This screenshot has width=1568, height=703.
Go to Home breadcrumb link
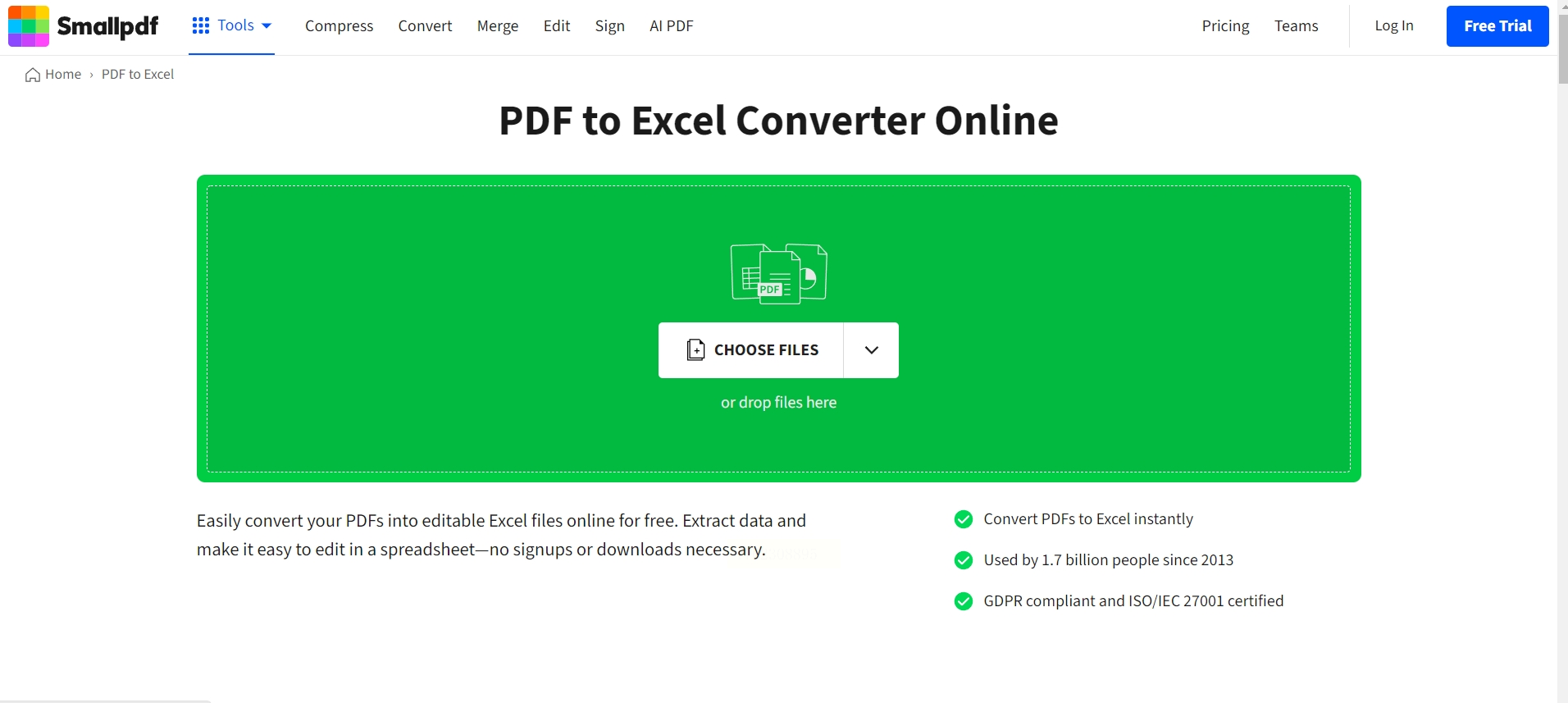tap(63, 75)
